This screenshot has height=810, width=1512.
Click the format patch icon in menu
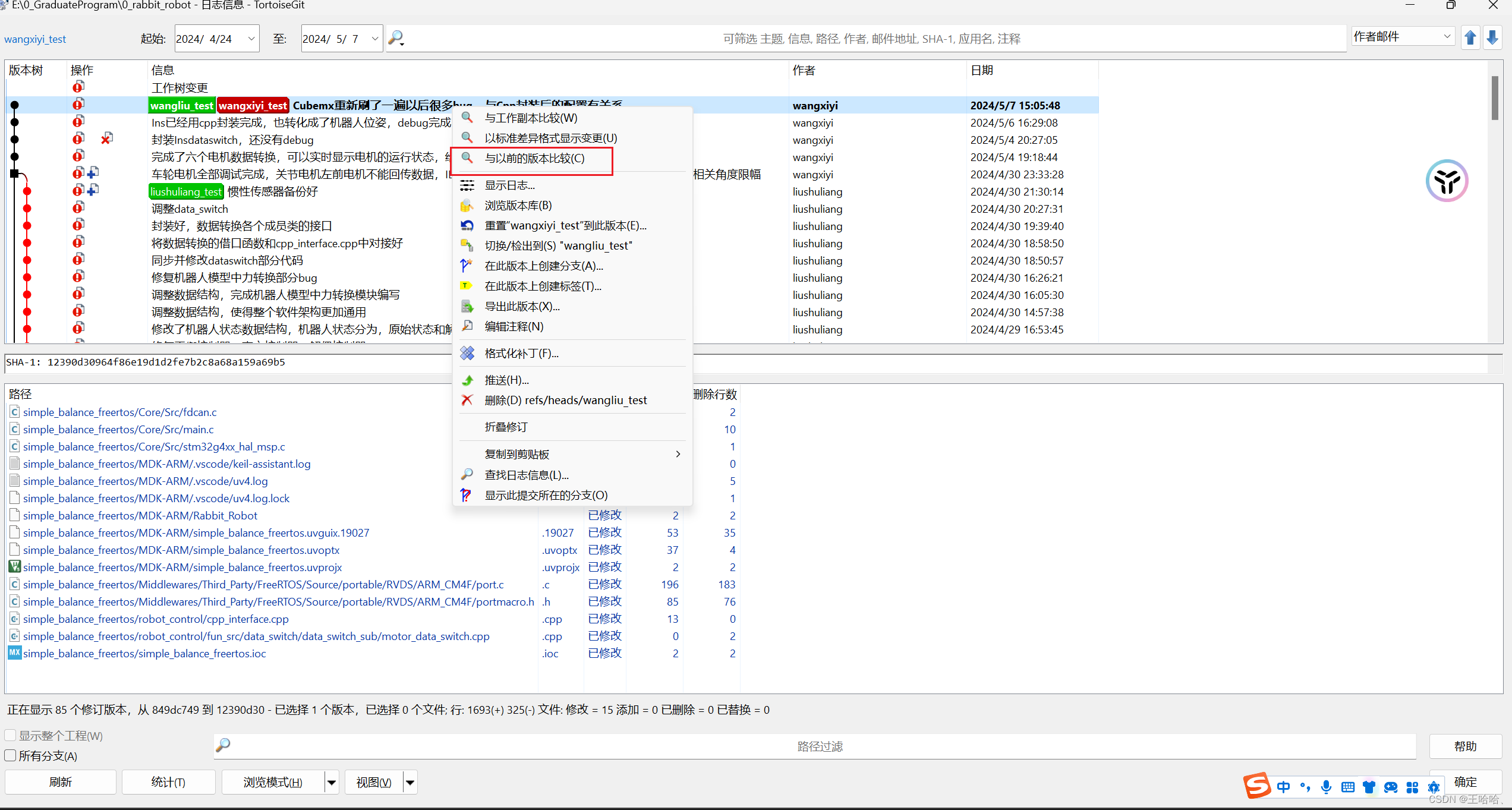coord(467,354)
